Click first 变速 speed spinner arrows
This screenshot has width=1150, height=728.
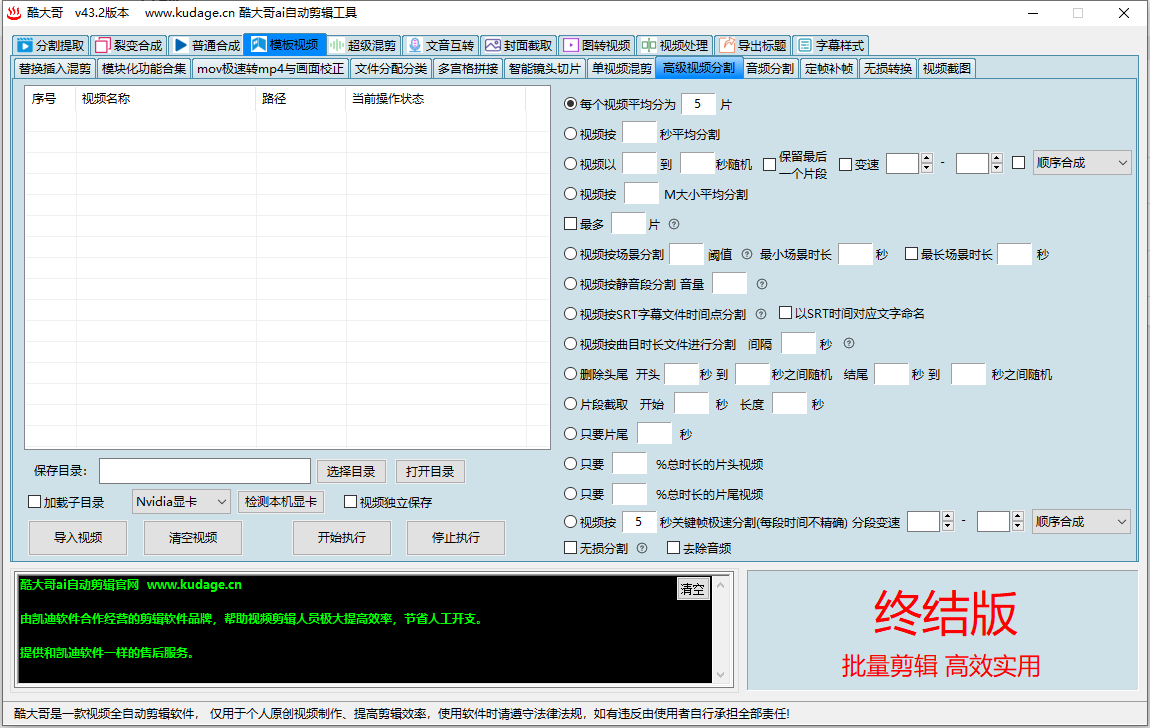(927, 163)
